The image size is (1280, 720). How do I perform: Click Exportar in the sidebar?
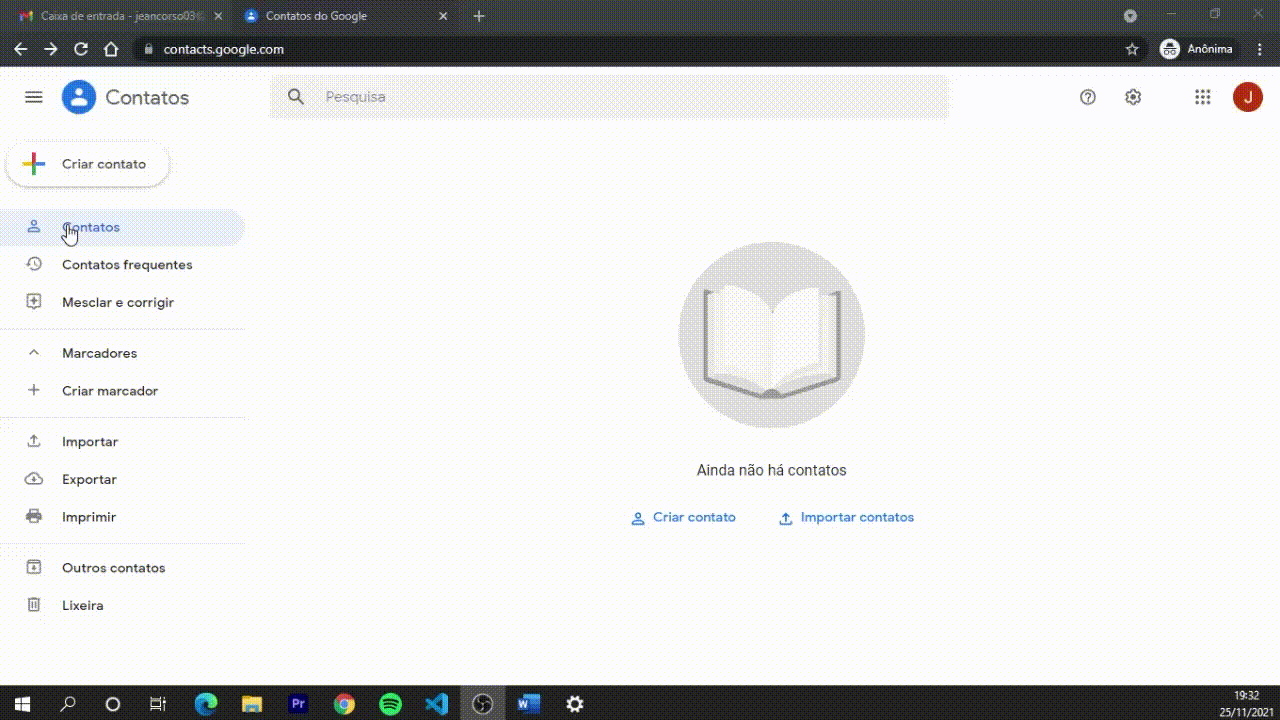121,479
